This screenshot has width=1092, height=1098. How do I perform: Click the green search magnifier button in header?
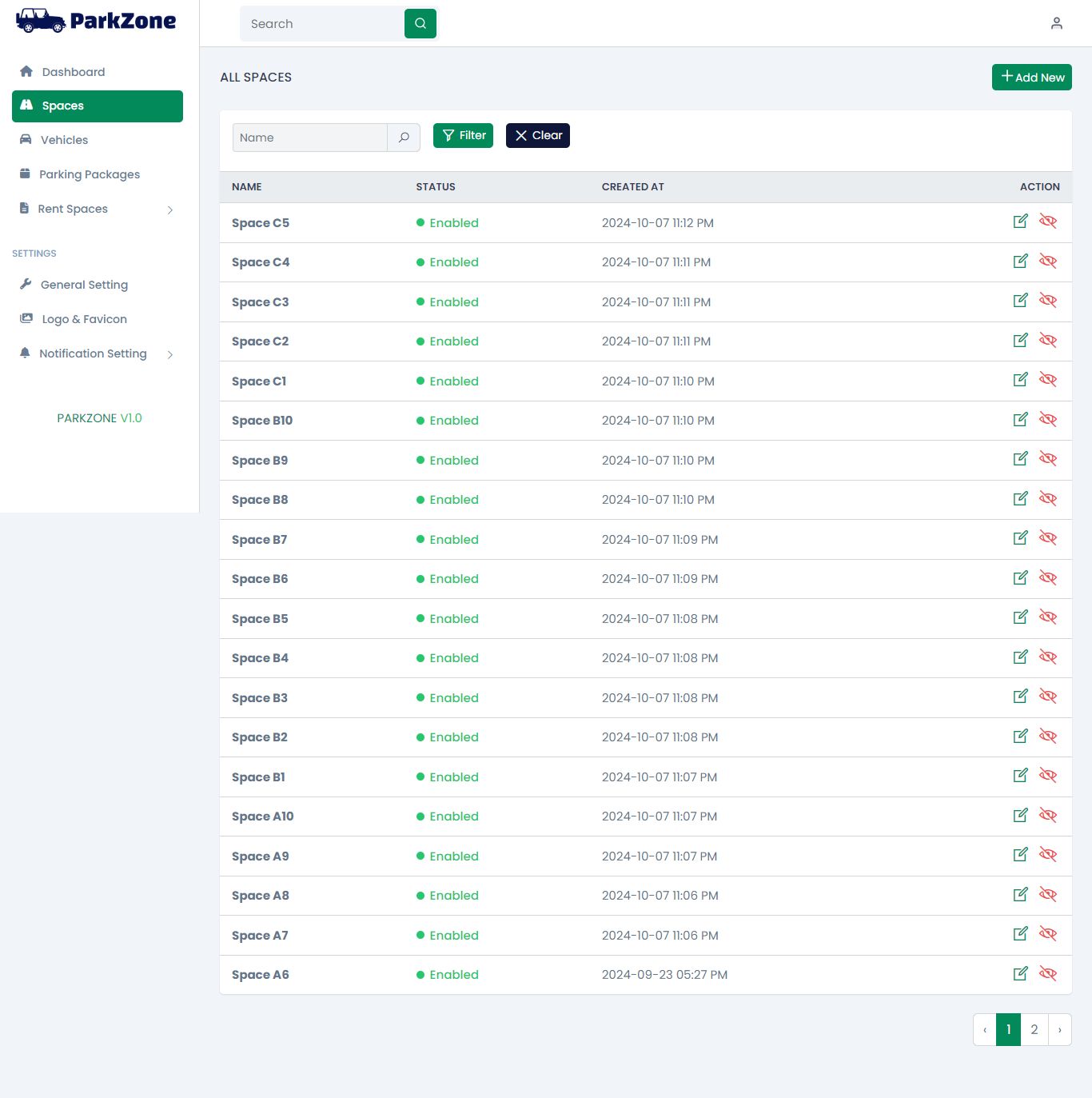[420, 24]
